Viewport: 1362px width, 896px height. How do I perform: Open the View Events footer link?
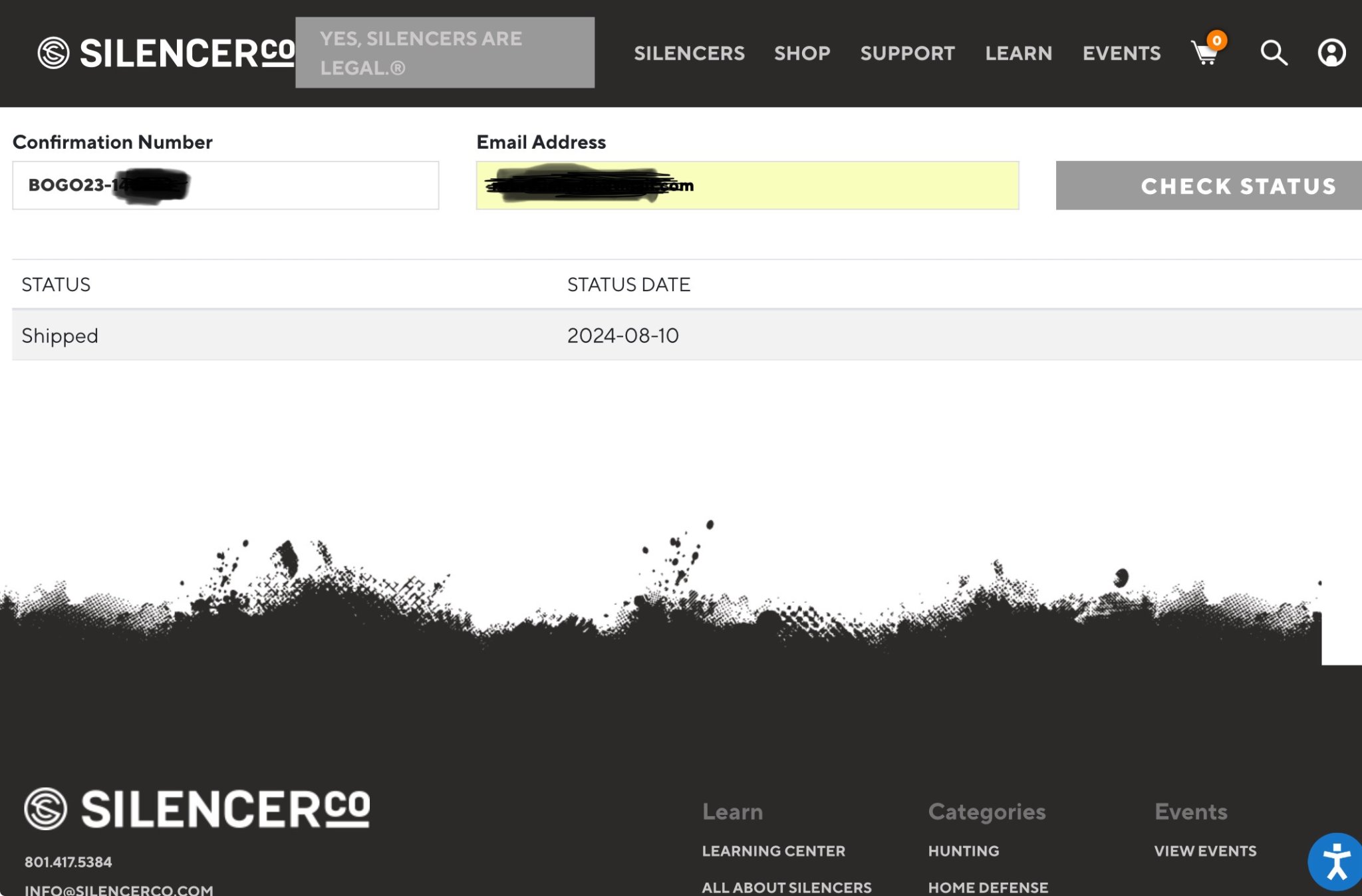tap(1205, 851)
